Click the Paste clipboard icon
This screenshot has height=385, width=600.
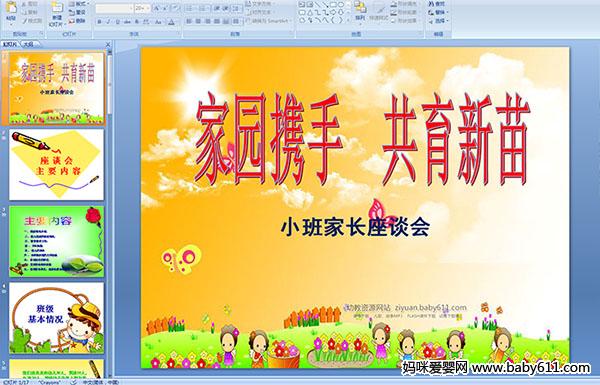coord(11,8)
